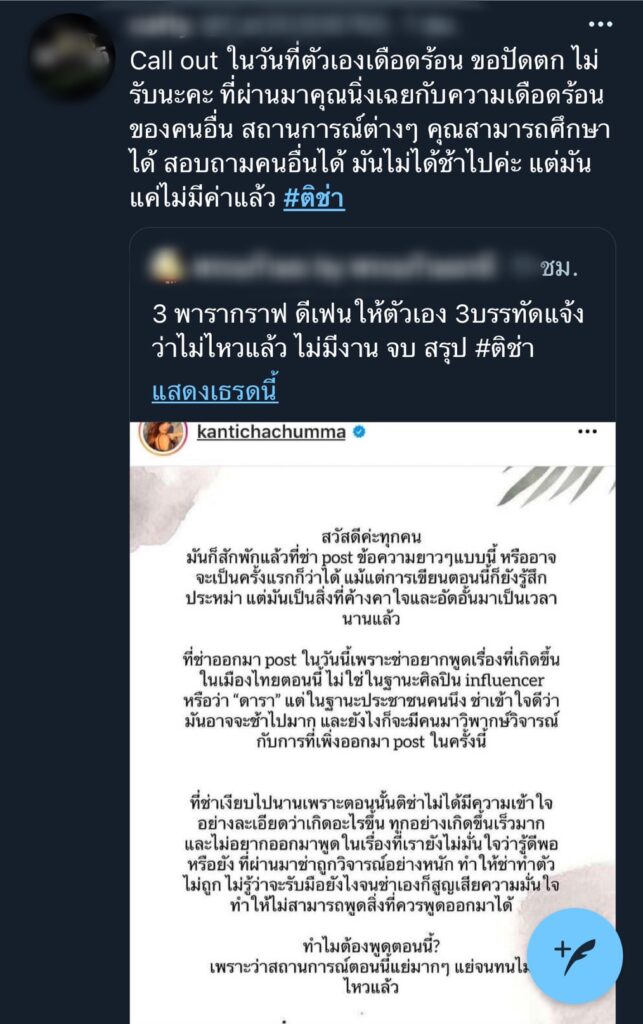Open quoted tweet text starting 3 พารากราฟ

coord(368,331)
